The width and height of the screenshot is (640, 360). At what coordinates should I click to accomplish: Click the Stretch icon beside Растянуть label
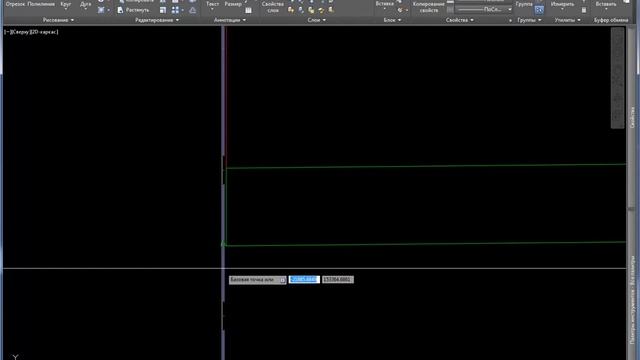120,10
